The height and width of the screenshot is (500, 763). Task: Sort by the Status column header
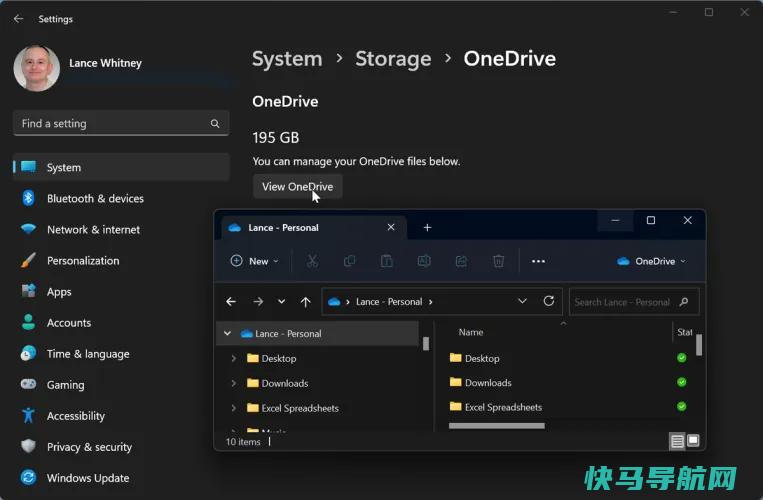684,332
